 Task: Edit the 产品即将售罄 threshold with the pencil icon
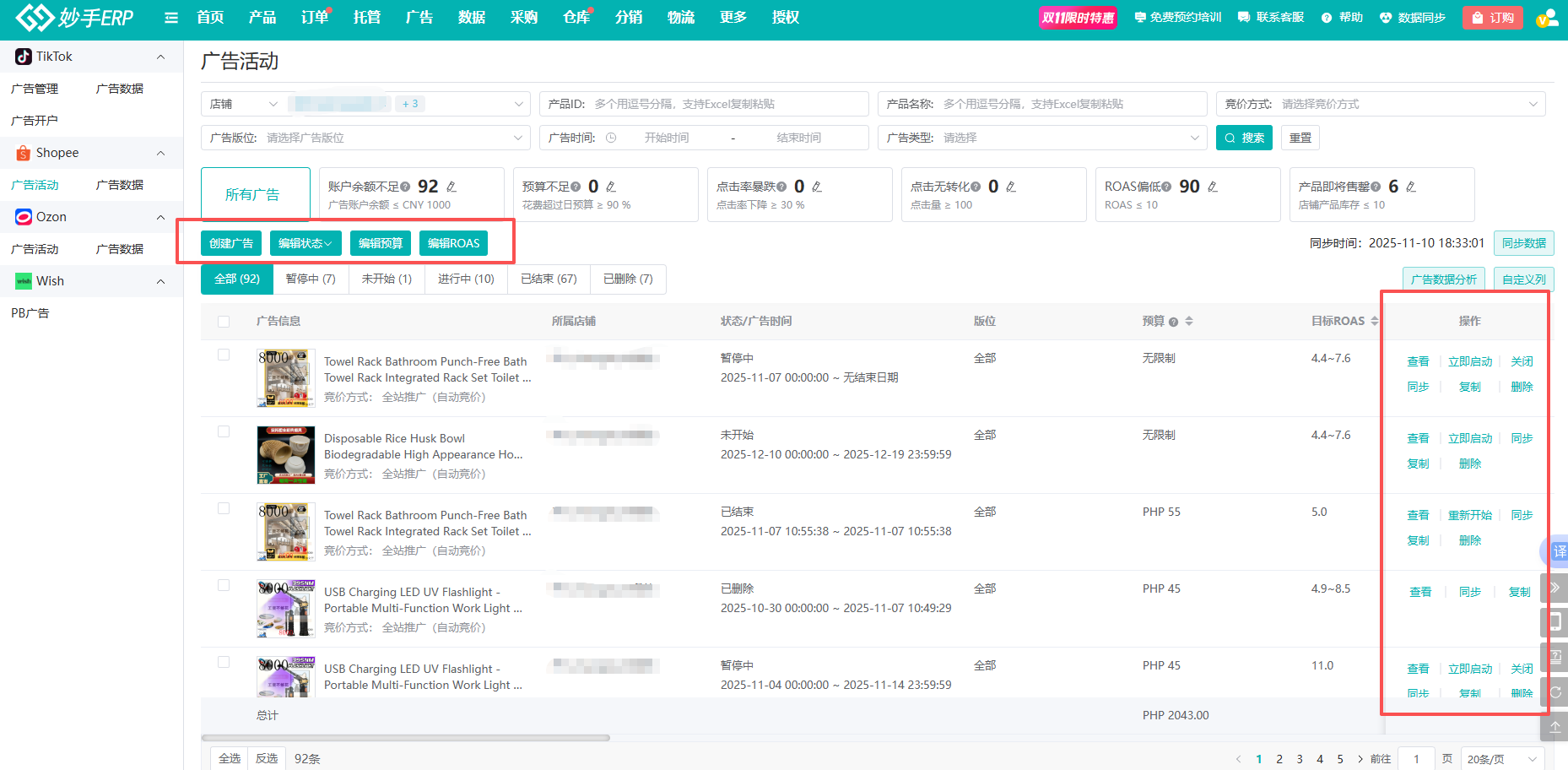(1411, 187)
